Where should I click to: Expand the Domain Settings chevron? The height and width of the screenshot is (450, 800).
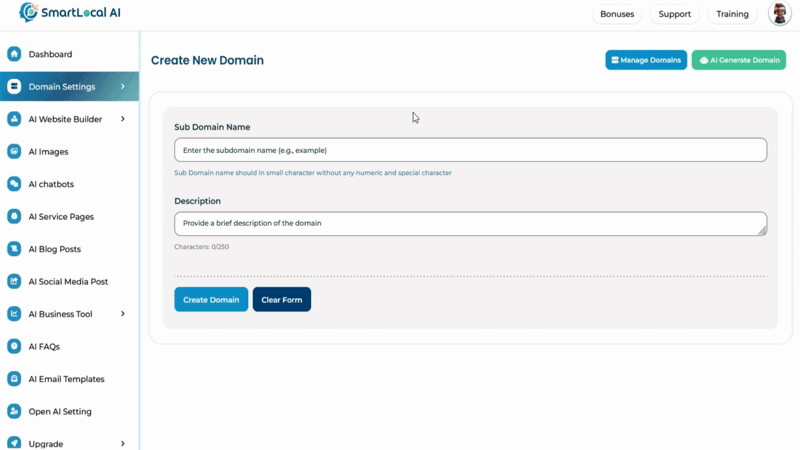[x=123, y=87]
